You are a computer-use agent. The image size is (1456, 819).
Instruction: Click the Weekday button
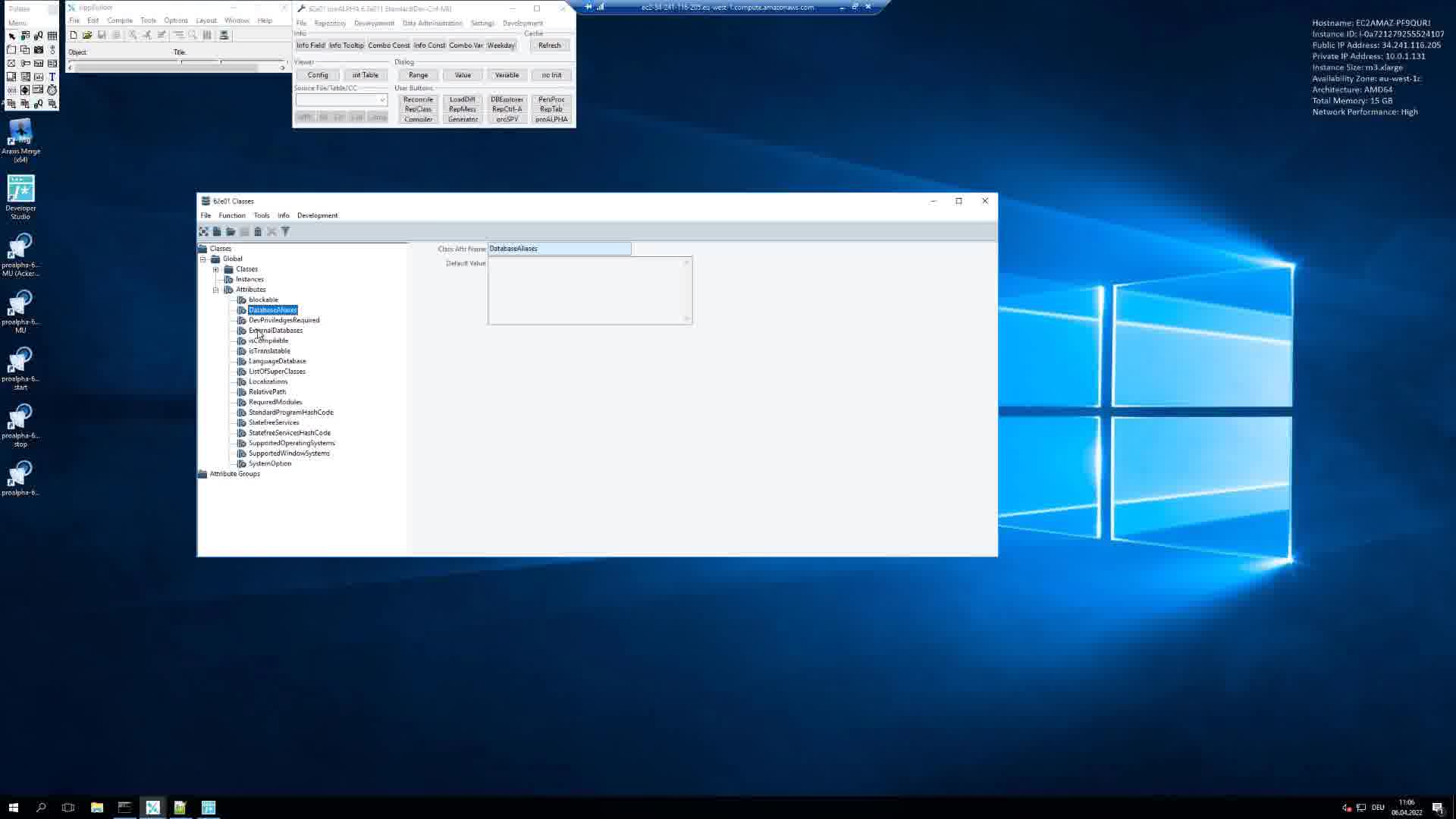pos(501,45)
